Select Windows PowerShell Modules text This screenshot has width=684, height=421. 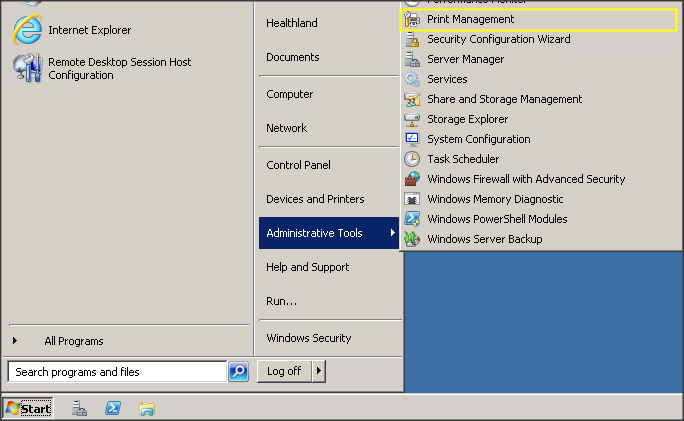click(497, 219)
